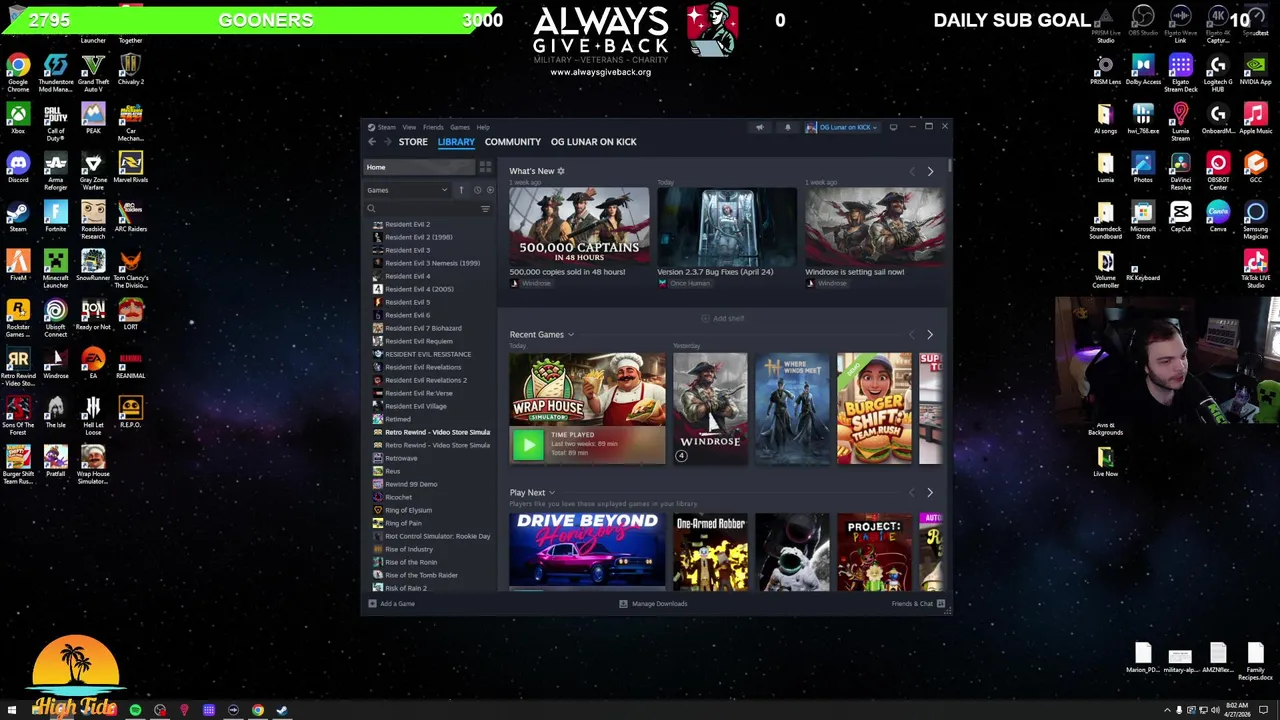Select Rise of the Tomb Raider in list
The image size is (1280, 720).
click(421, 575)
